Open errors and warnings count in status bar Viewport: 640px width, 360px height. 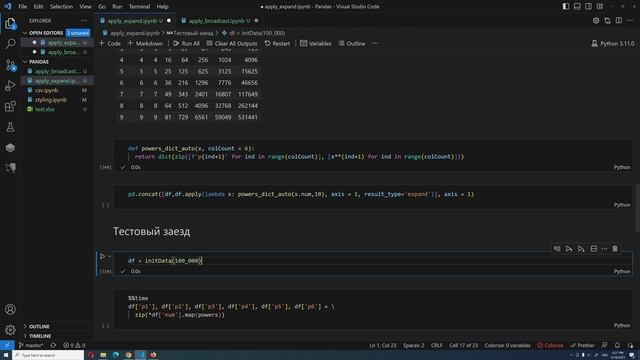click(x=74, y=345)
